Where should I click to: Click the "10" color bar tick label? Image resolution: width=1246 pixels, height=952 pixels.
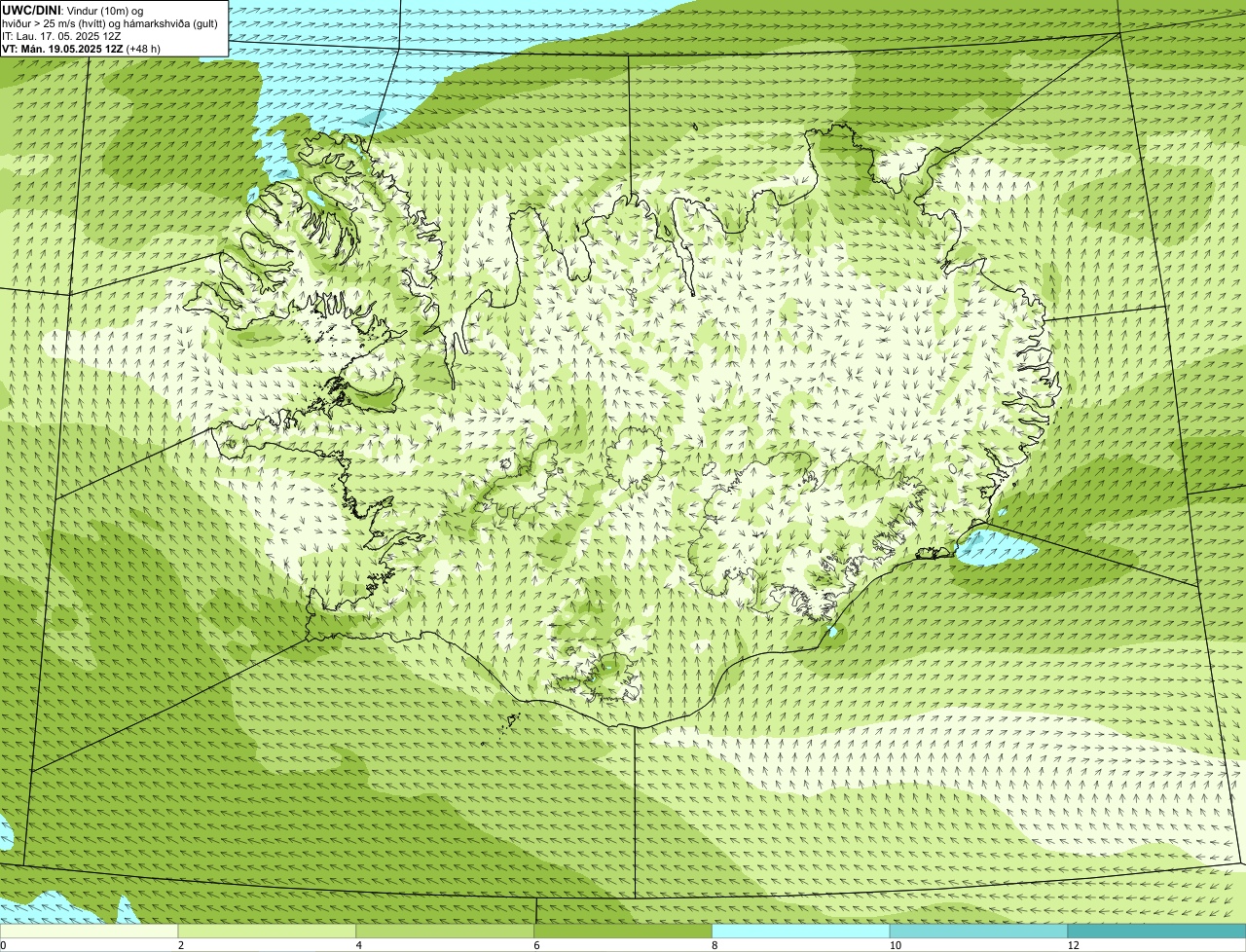894,945
